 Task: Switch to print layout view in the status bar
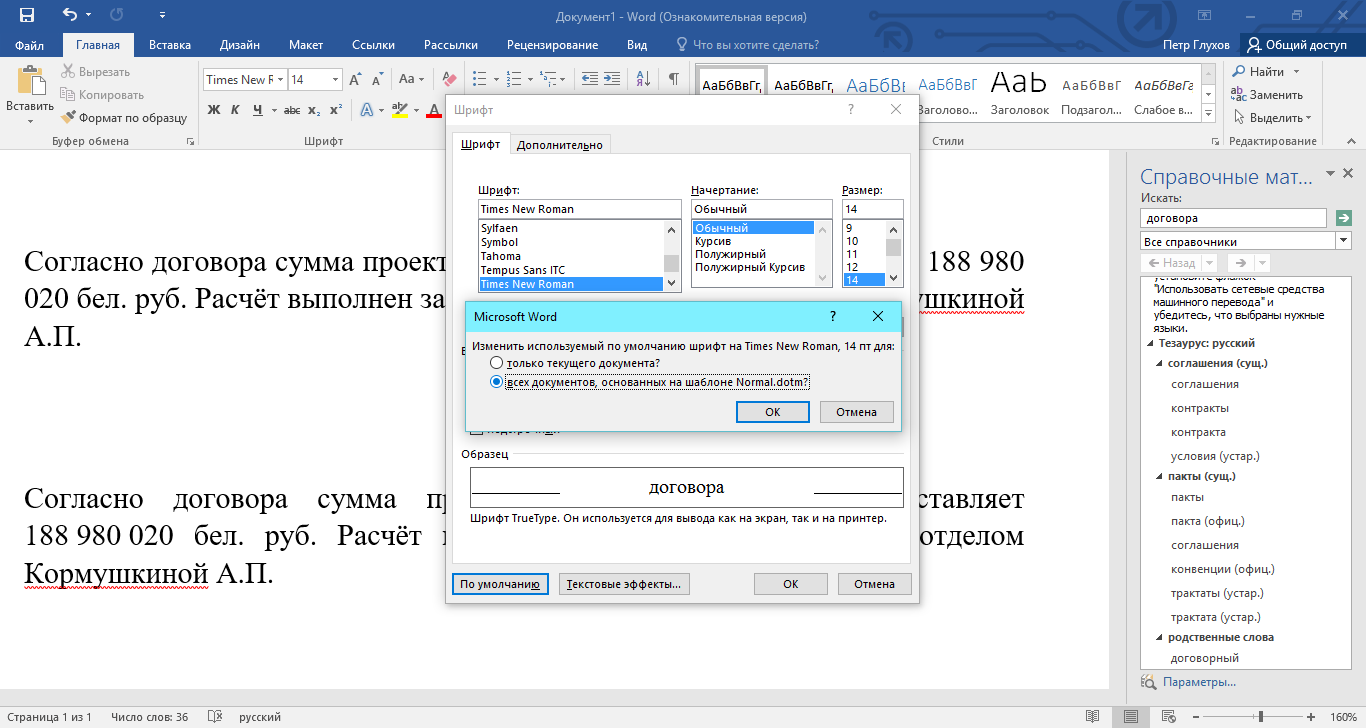coord(1130,717)
